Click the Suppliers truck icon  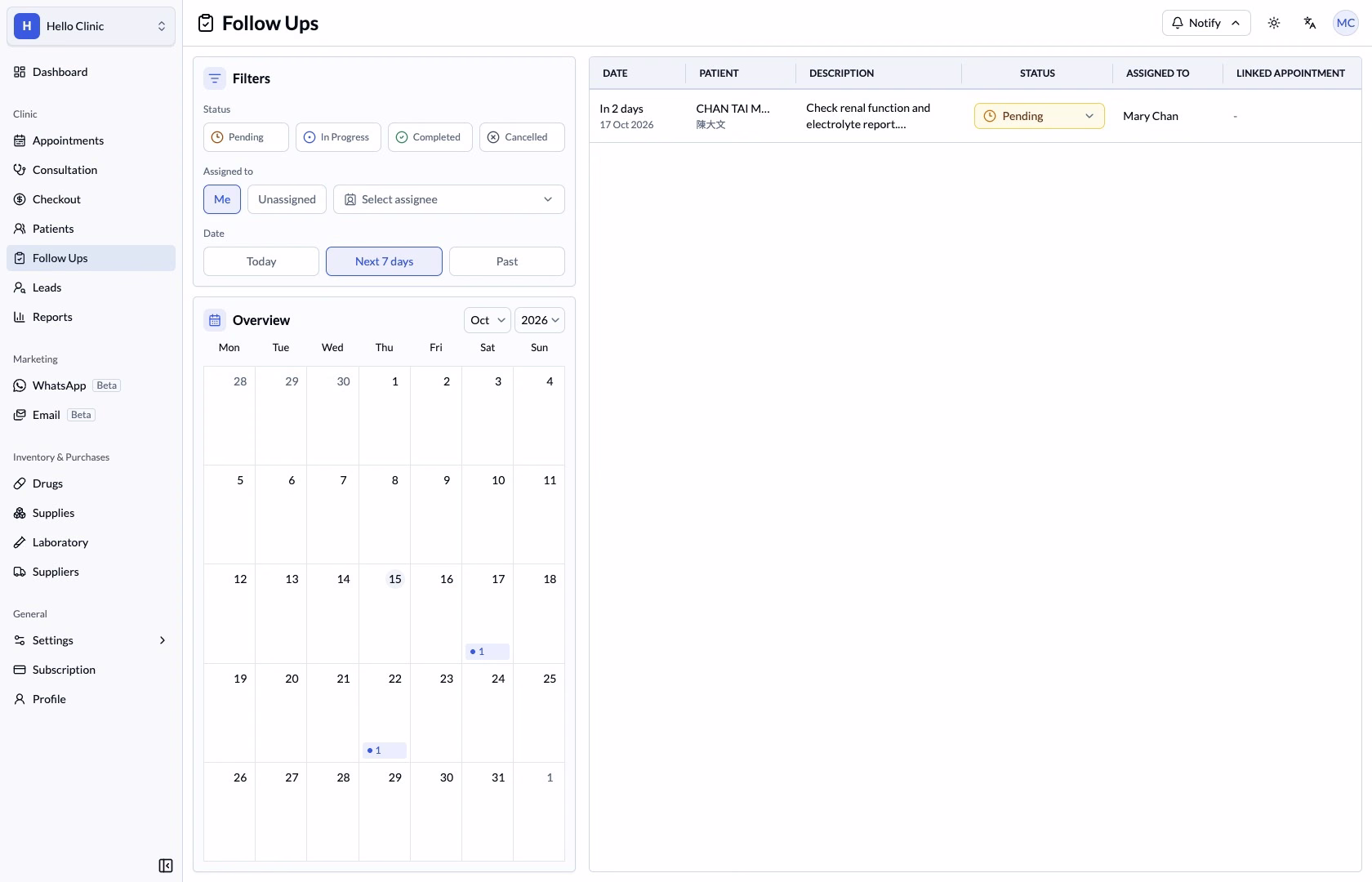click(x=20, y=572)
